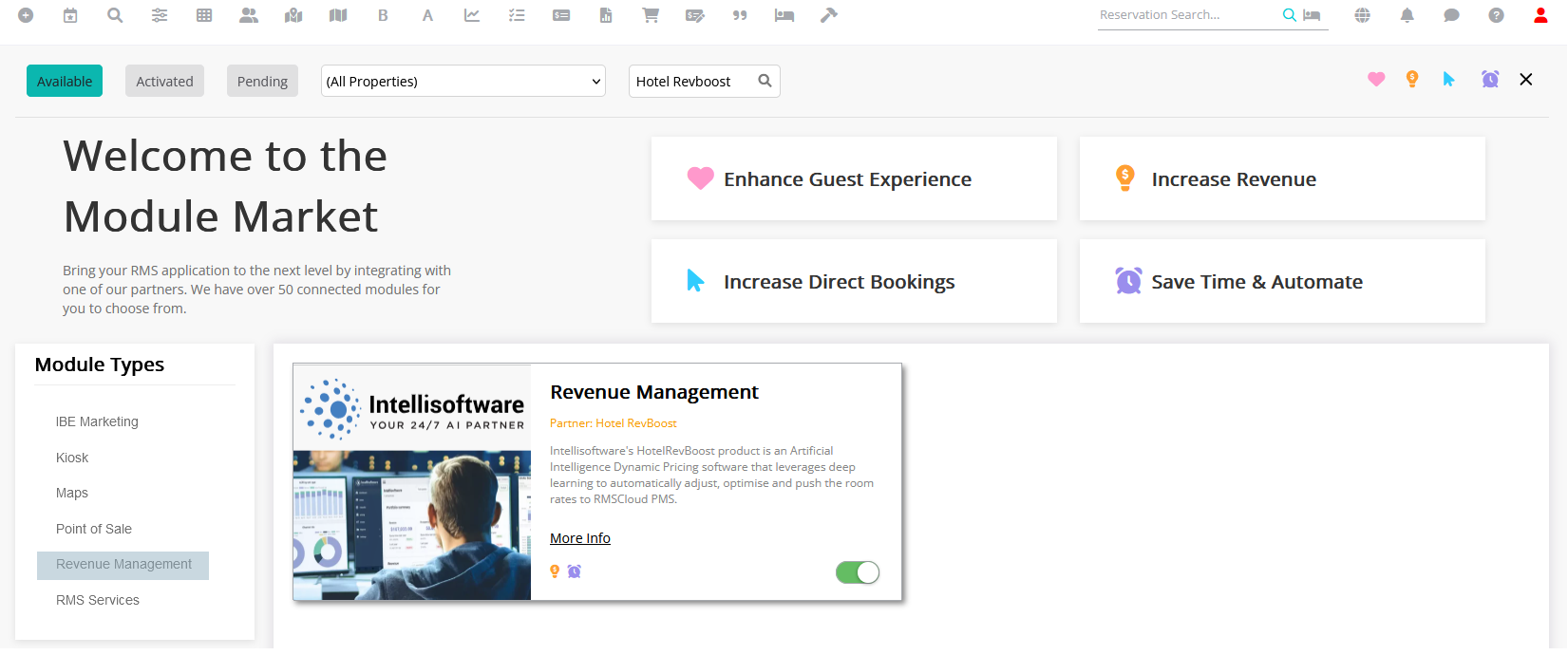
Task: Click Increase Direct Bookings card
Action: click(854, 281)
